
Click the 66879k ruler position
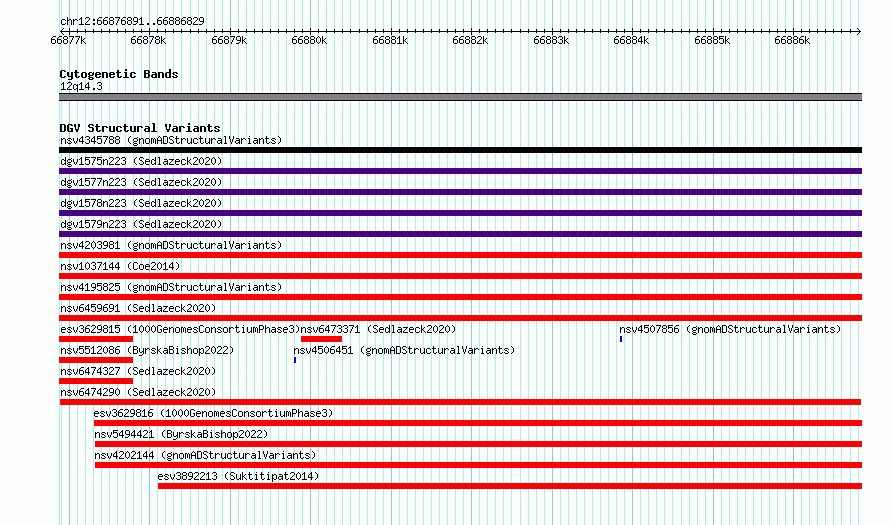pyautogui.click(x=229, y=40)
